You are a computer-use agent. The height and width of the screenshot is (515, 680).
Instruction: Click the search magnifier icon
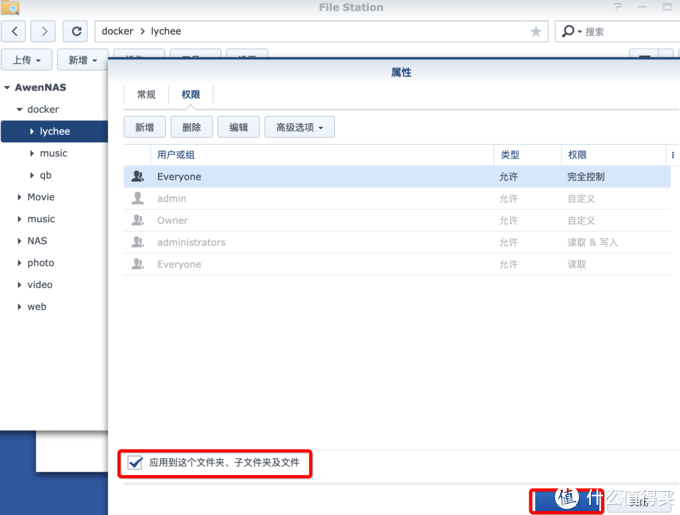[x=568, y=31]
